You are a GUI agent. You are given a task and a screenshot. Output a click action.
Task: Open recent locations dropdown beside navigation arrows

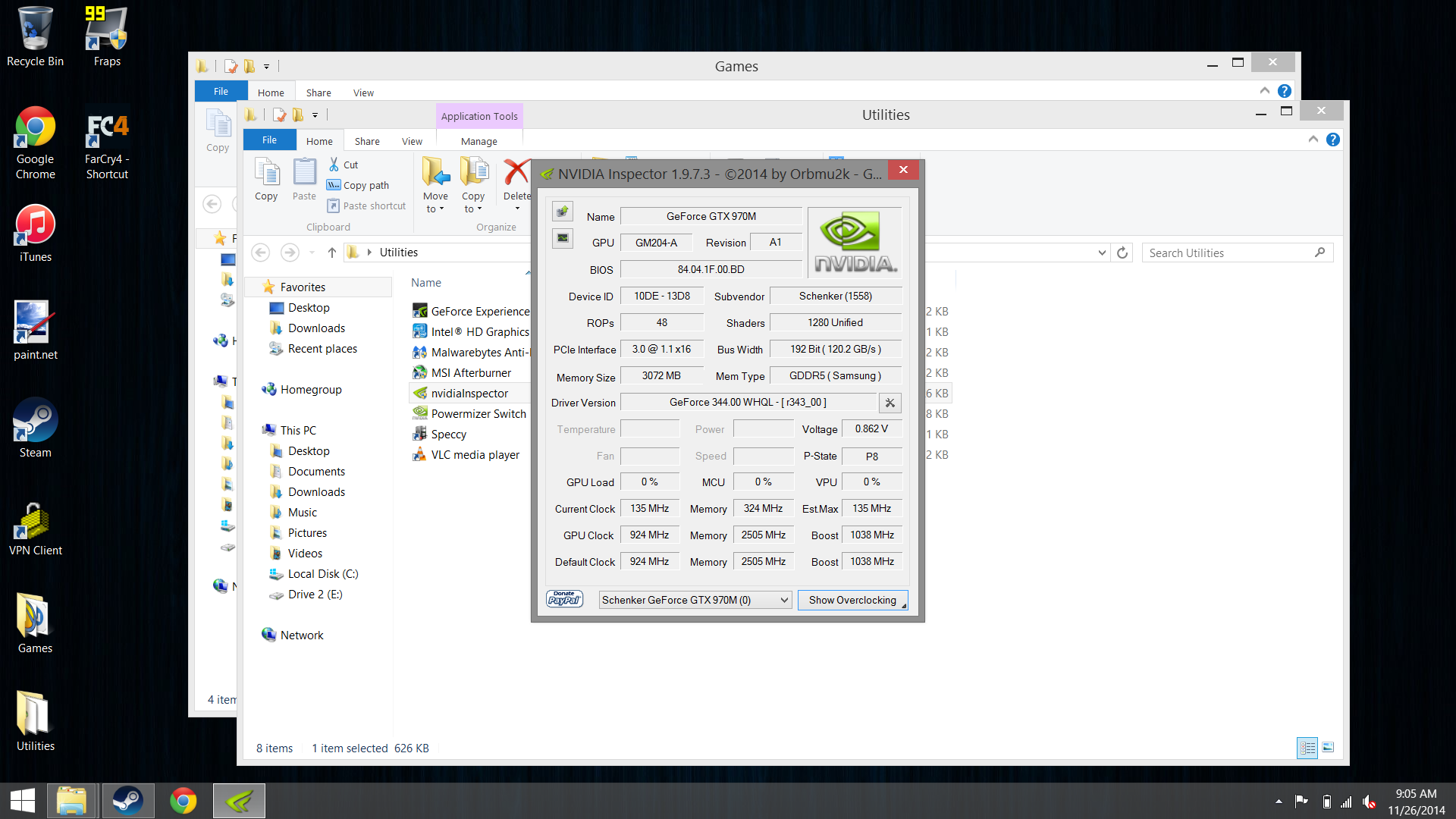[x=312, y=253]
